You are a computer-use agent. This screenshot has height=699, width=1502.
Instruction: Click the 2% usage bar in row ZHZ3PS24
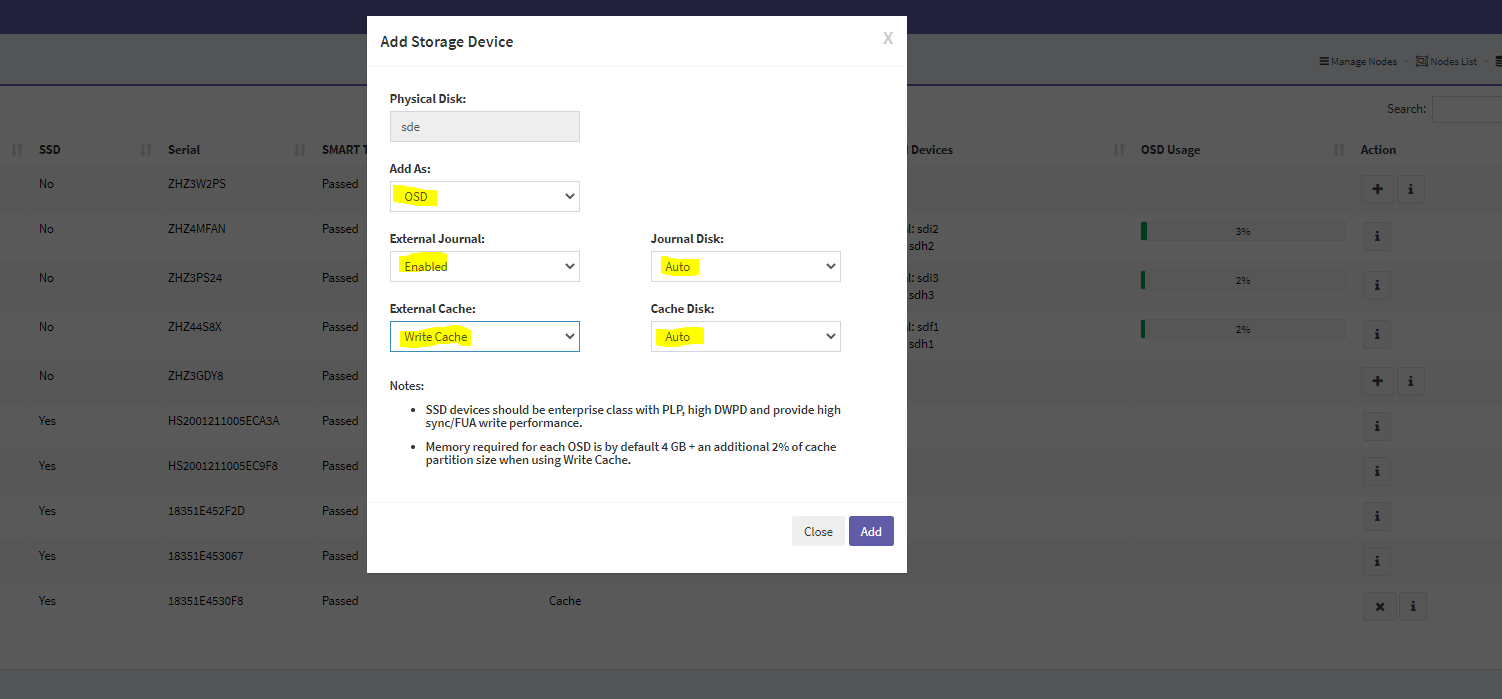click(1243, 280)
